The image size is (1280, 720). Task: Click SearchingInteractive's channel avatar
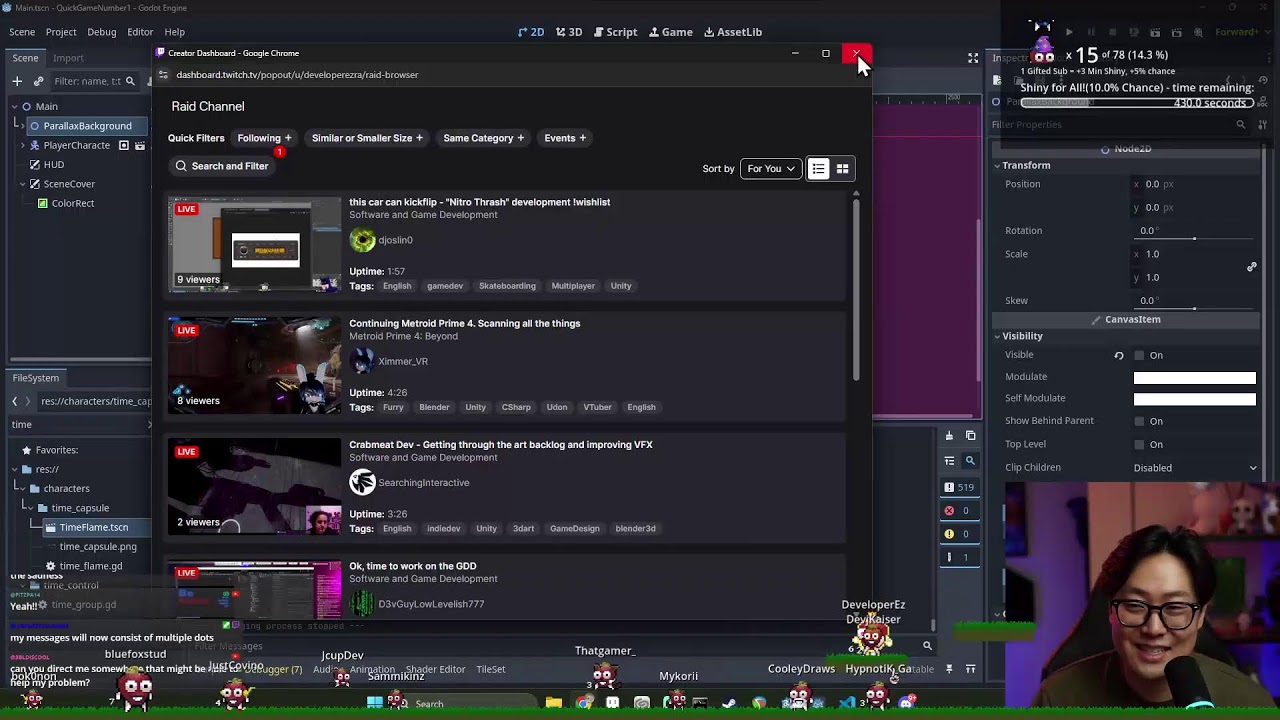362,482
